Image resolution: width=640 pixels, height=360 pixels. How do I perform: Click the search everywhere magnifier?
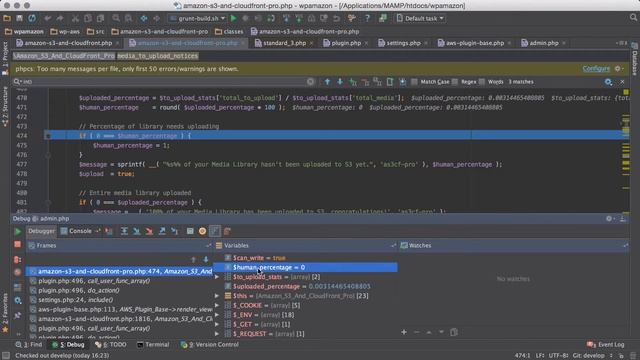tap(633, 18)
